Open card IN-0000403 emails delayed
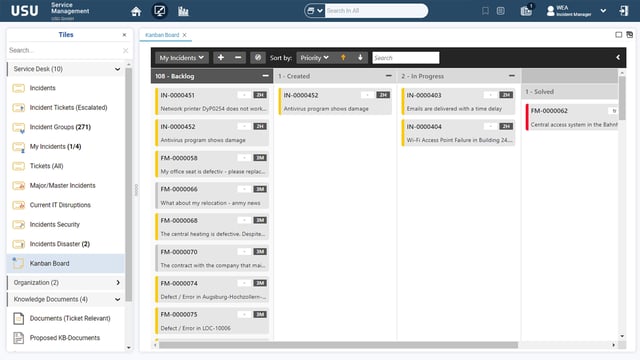The width and height of the screenshot is (640, 360). coord(458,102)
